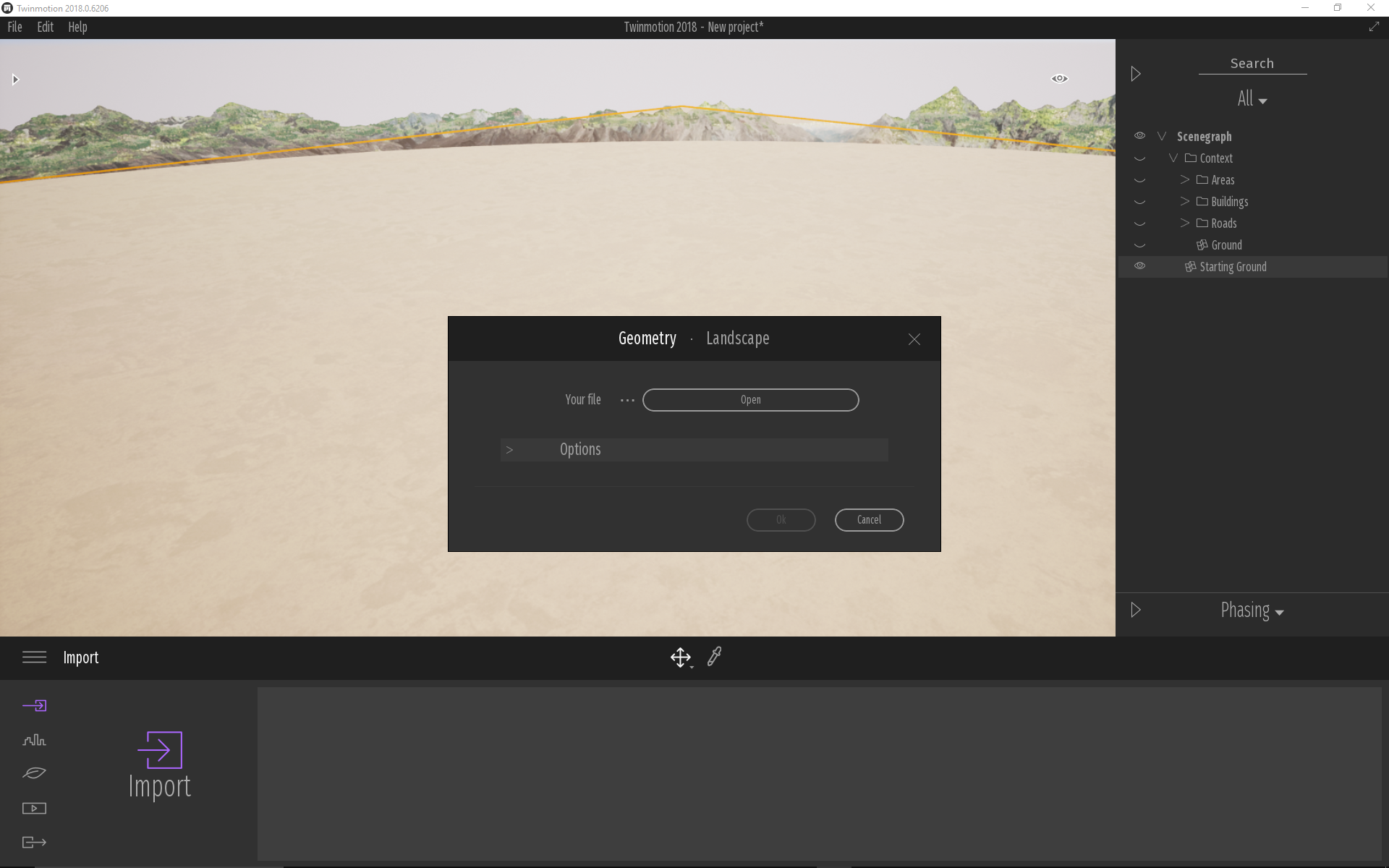The height and width of the screenshot is (868, 1389).
Task: Collapse the Context folder
Action: click(x=1173, y=158)
